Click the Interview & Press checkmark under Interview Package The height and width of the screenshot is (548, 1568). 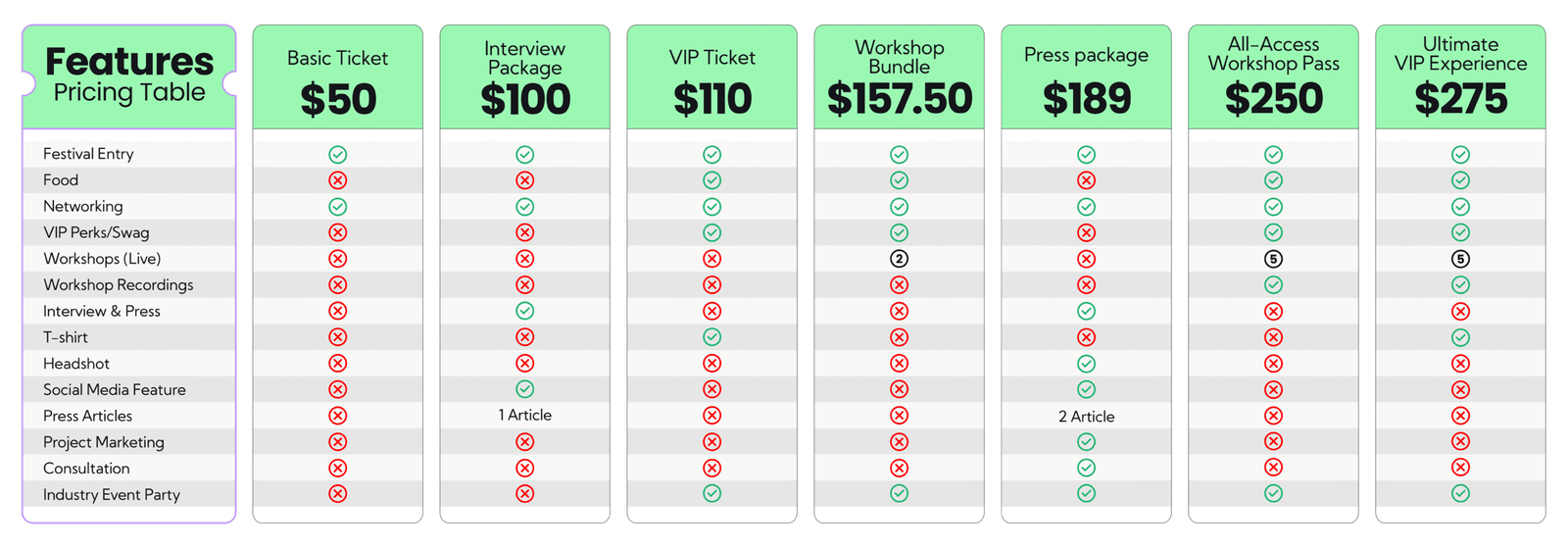(525, 311)
